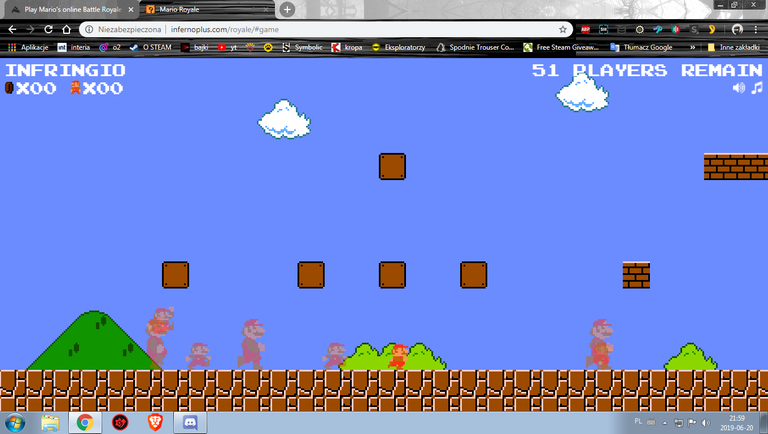Click the coin counter X00
The width and height of the screenshot is (768, 434).
tap(30, 89)
